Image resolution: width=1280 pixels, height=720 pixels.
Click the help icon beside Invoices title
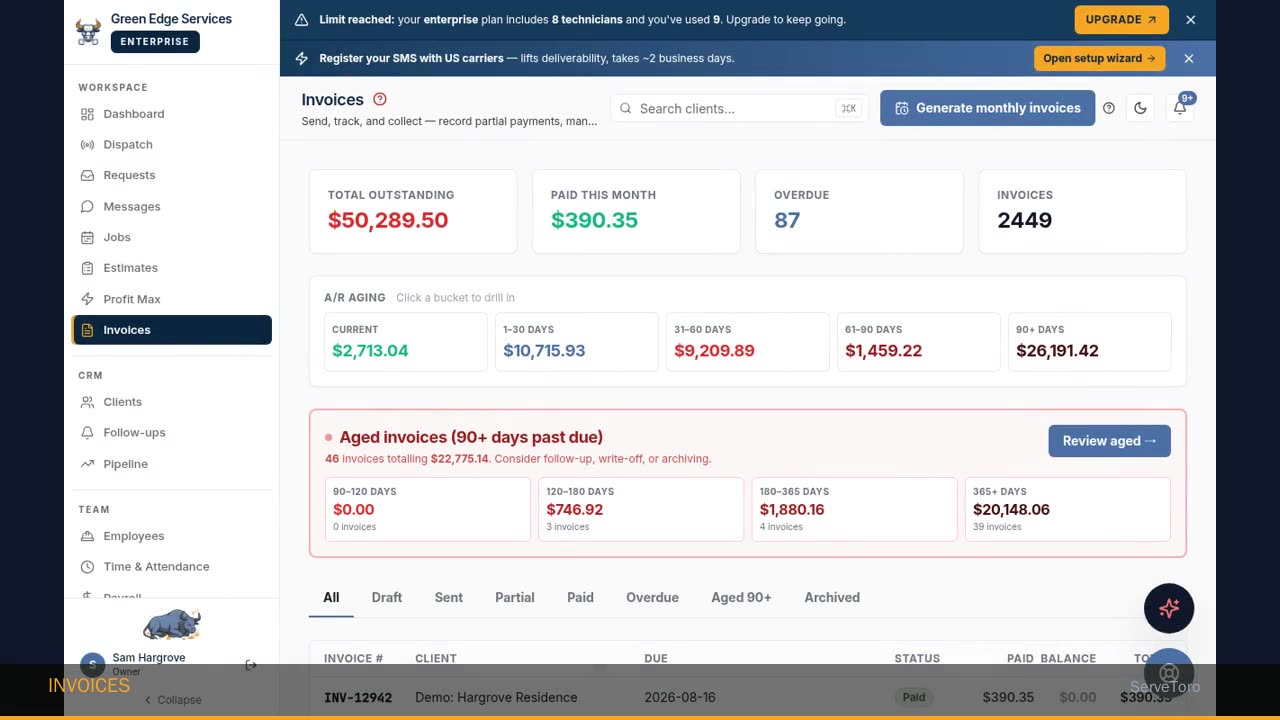coord(380,99)
